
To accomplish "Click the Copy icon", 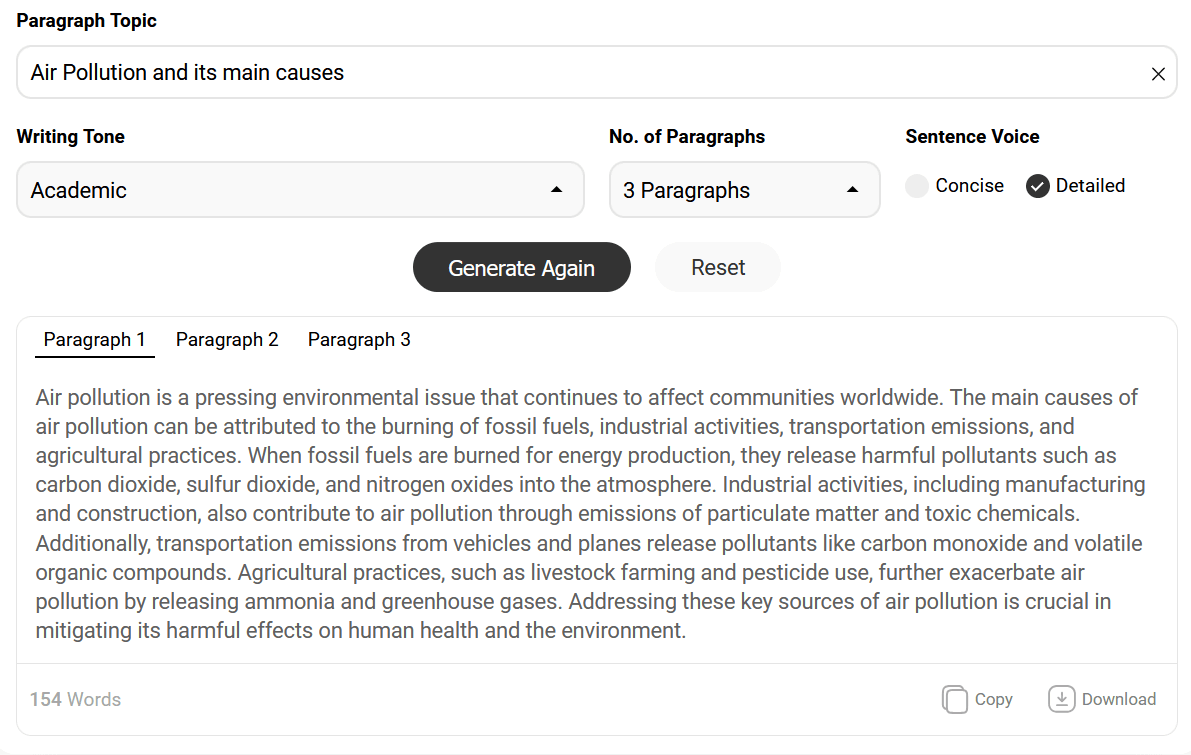I will tap(955, 699).
